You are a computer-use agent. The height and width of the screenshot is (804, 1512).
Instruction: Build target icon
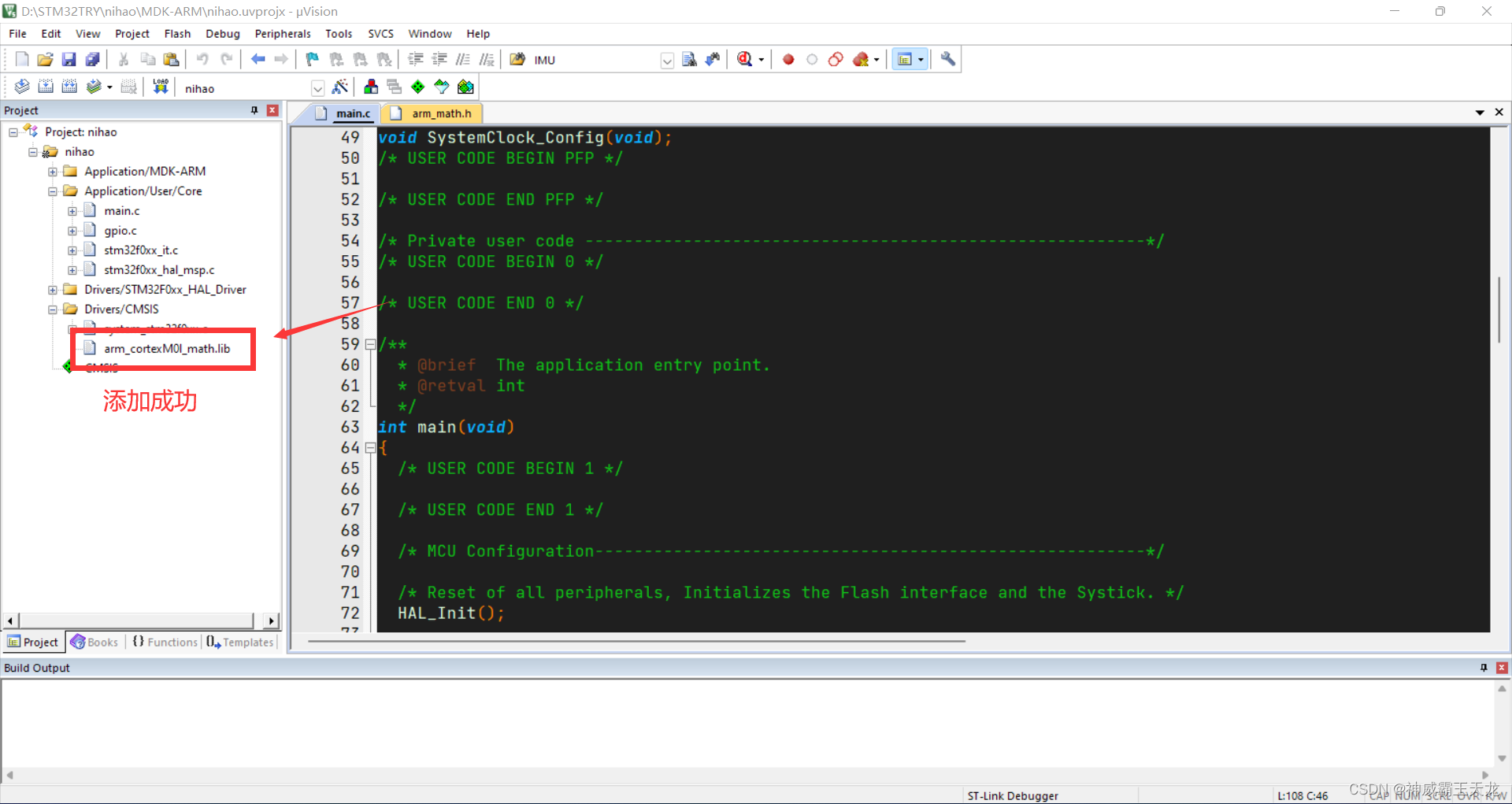click(x=46, y=87)
